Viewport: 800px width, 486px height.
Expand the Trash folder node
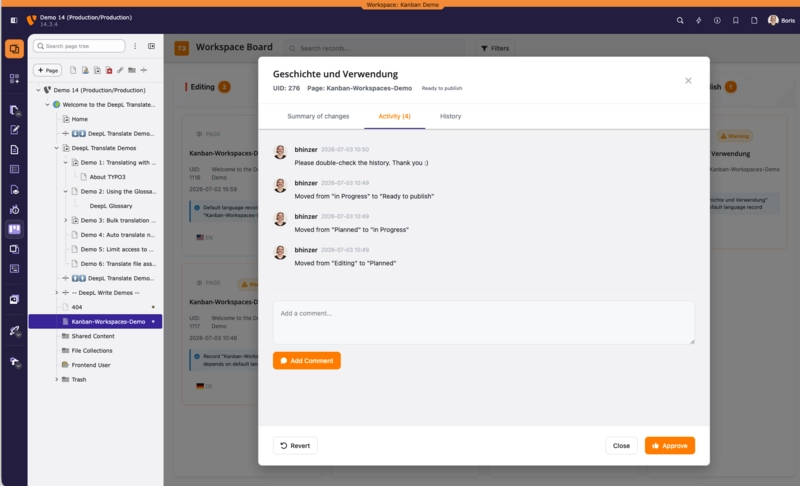coord(57,379)
